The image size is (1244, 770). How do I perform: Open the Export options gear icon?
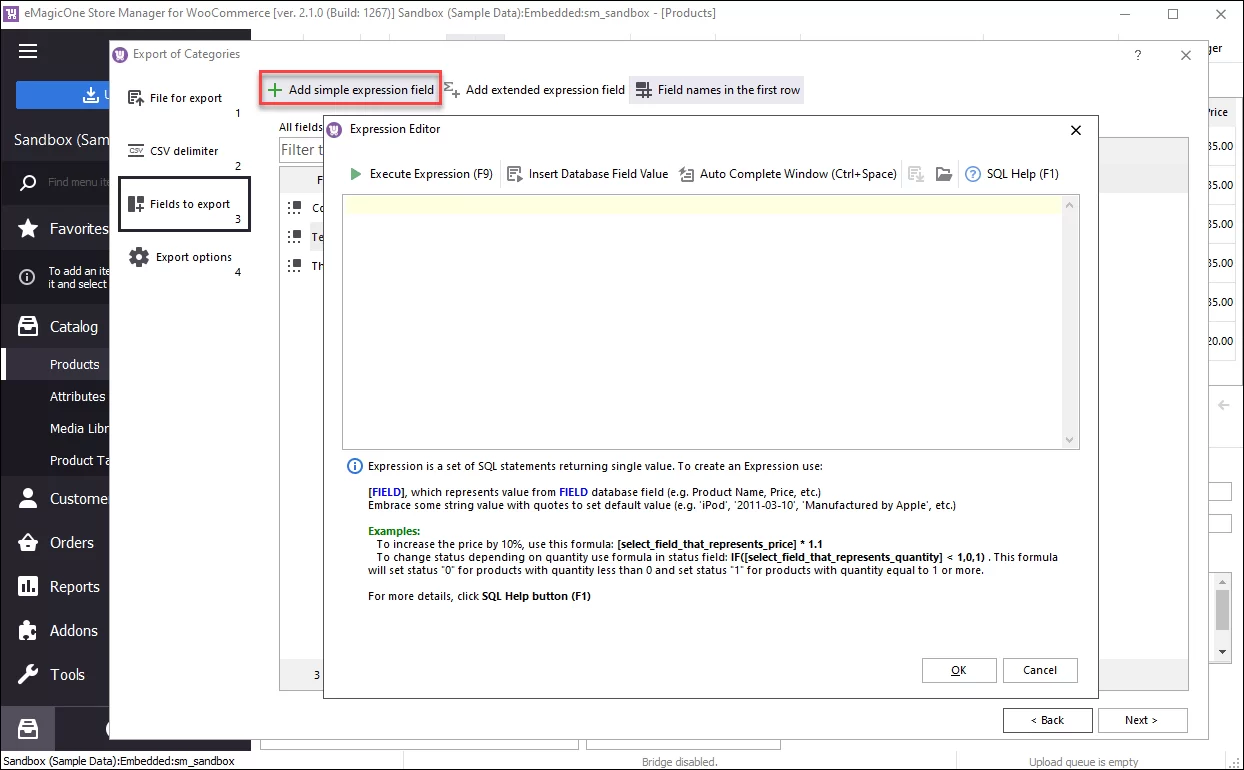(138, 256)
